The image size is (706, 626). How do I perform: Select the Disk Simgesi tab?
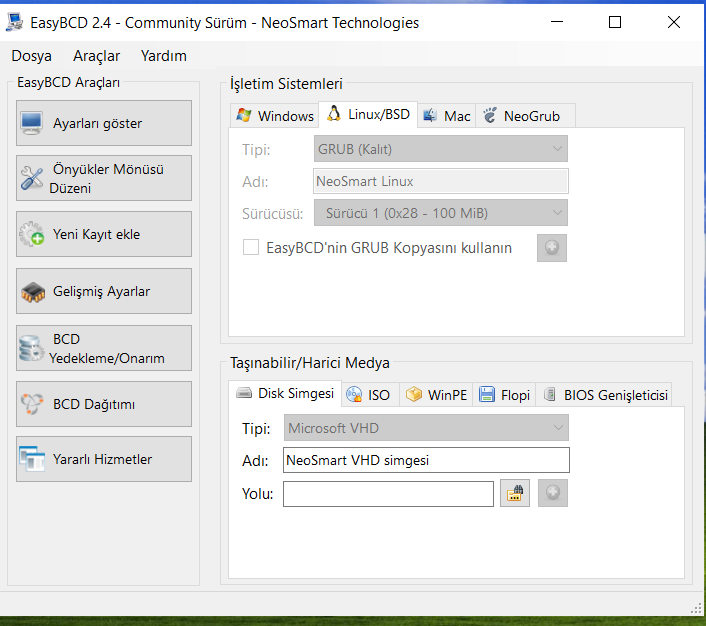point(285,394)
